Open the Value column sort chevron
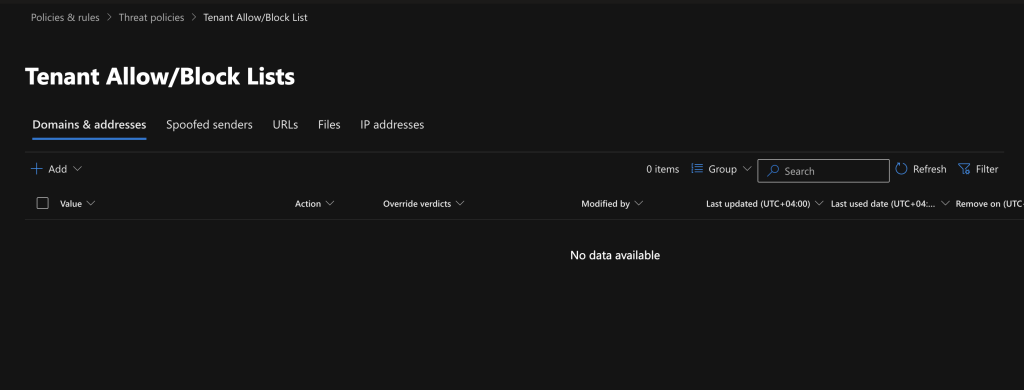The width and height of the screenshot is (1024, 390). point(91,203)
